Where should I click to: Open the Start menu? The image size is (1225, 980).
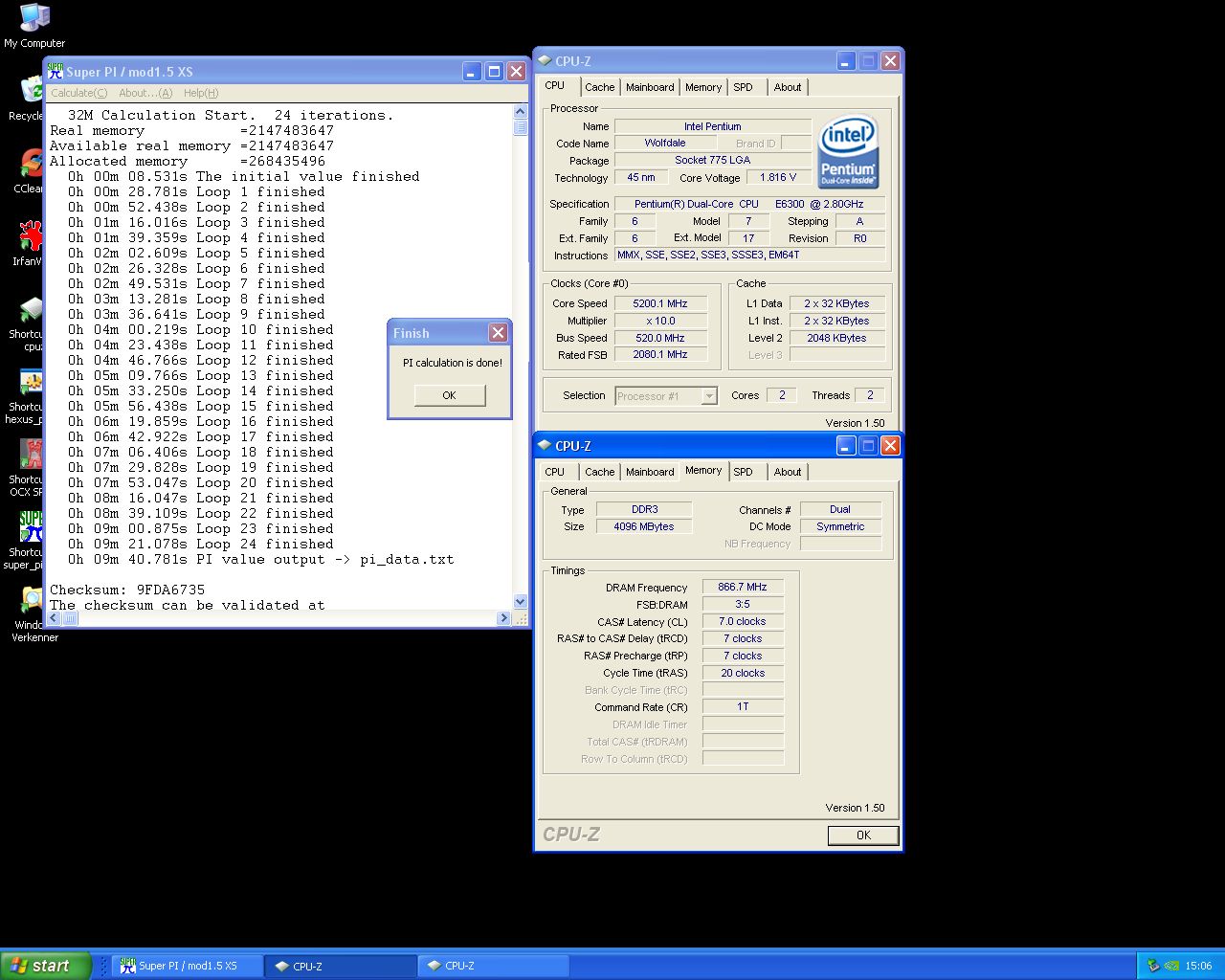click(x=46, y=966)
